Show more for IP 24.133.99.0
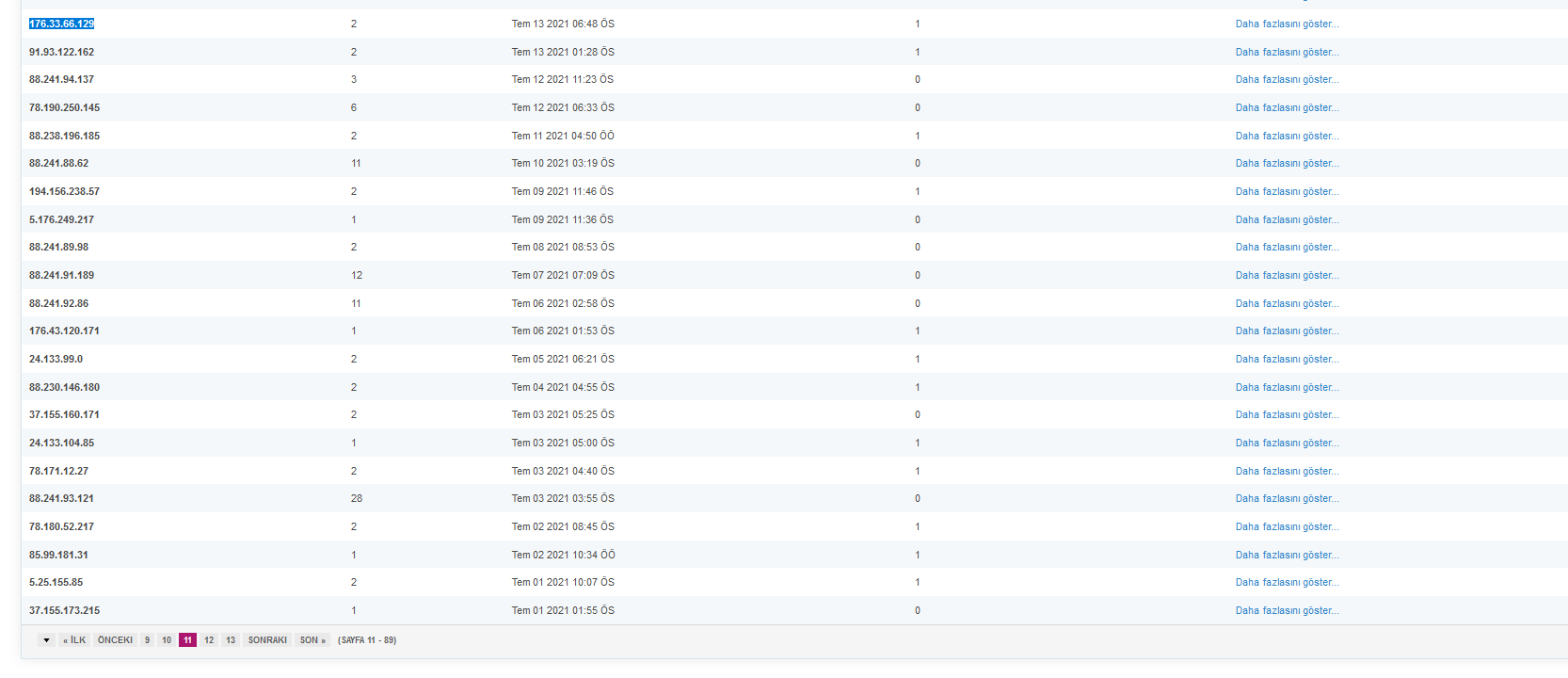Image resolution: width=1568 pixels, height=678 pixels. click(x=1287, y=359)
